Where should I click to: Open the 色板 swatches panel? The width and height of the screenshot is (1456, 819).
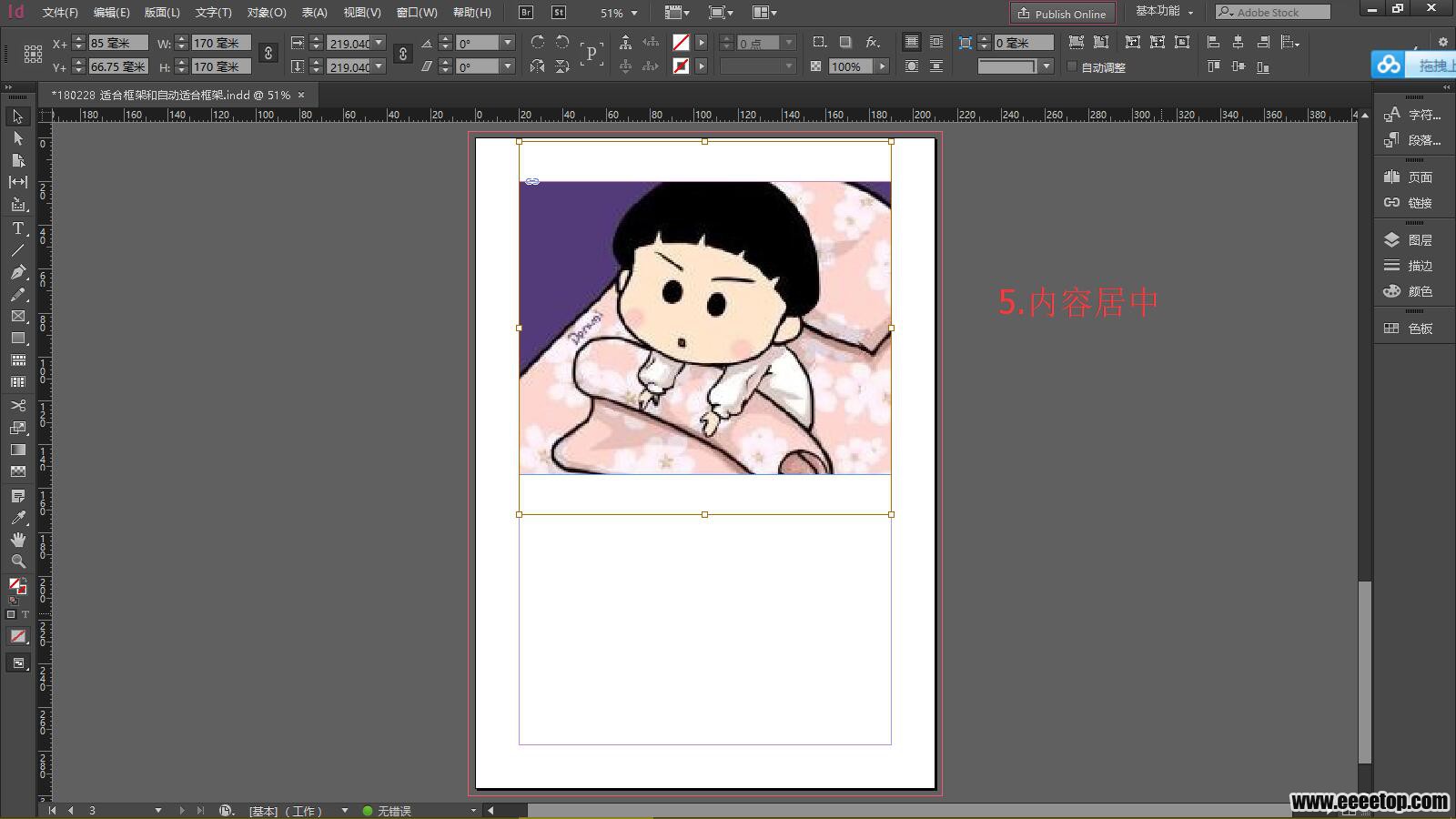point(1410,329)
